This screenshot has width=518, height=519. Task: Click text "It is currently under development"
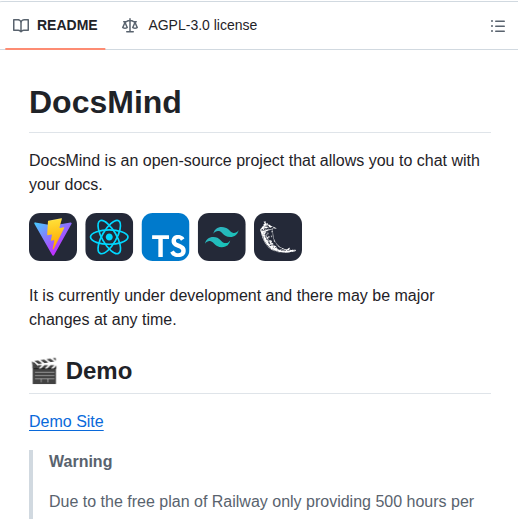(x=145, y=296)
